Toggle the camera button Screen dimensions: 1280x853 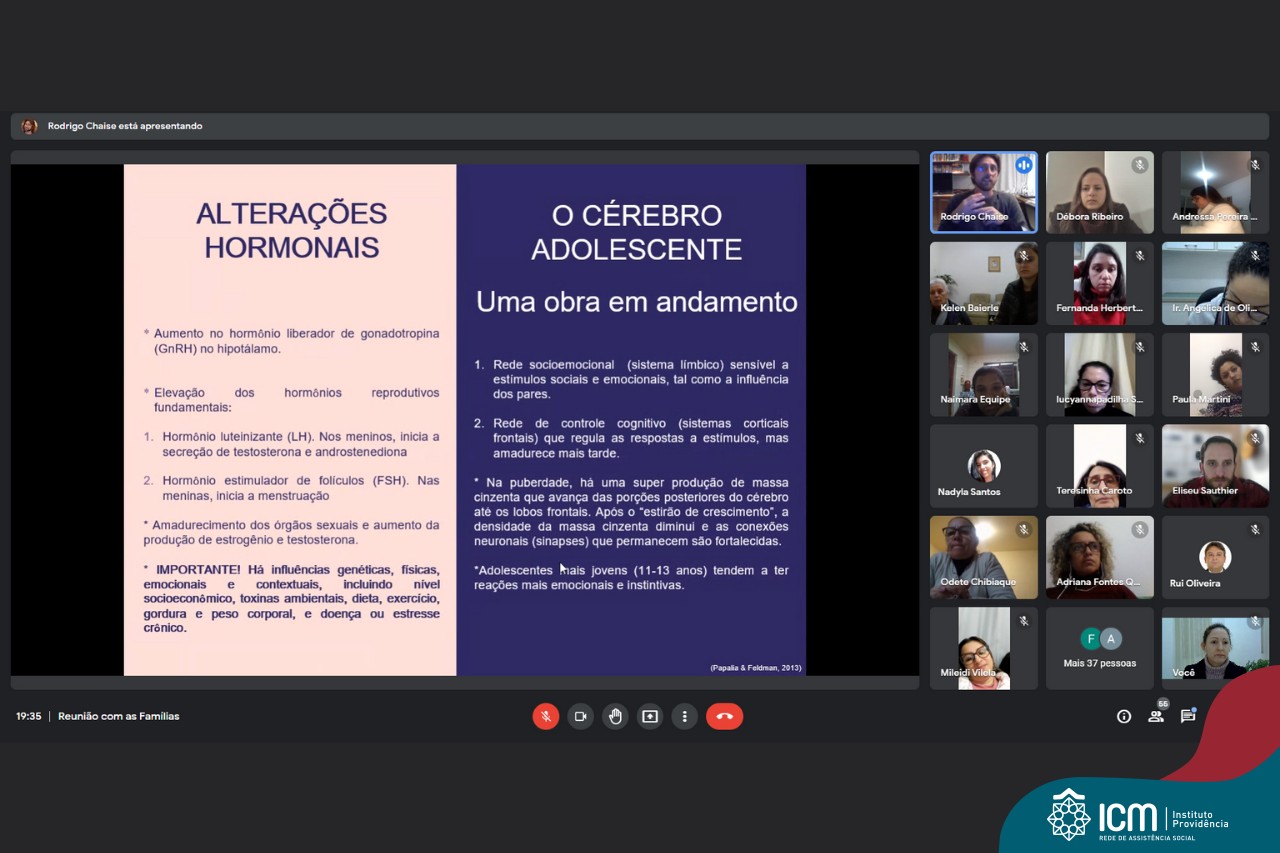click(580, 716)
